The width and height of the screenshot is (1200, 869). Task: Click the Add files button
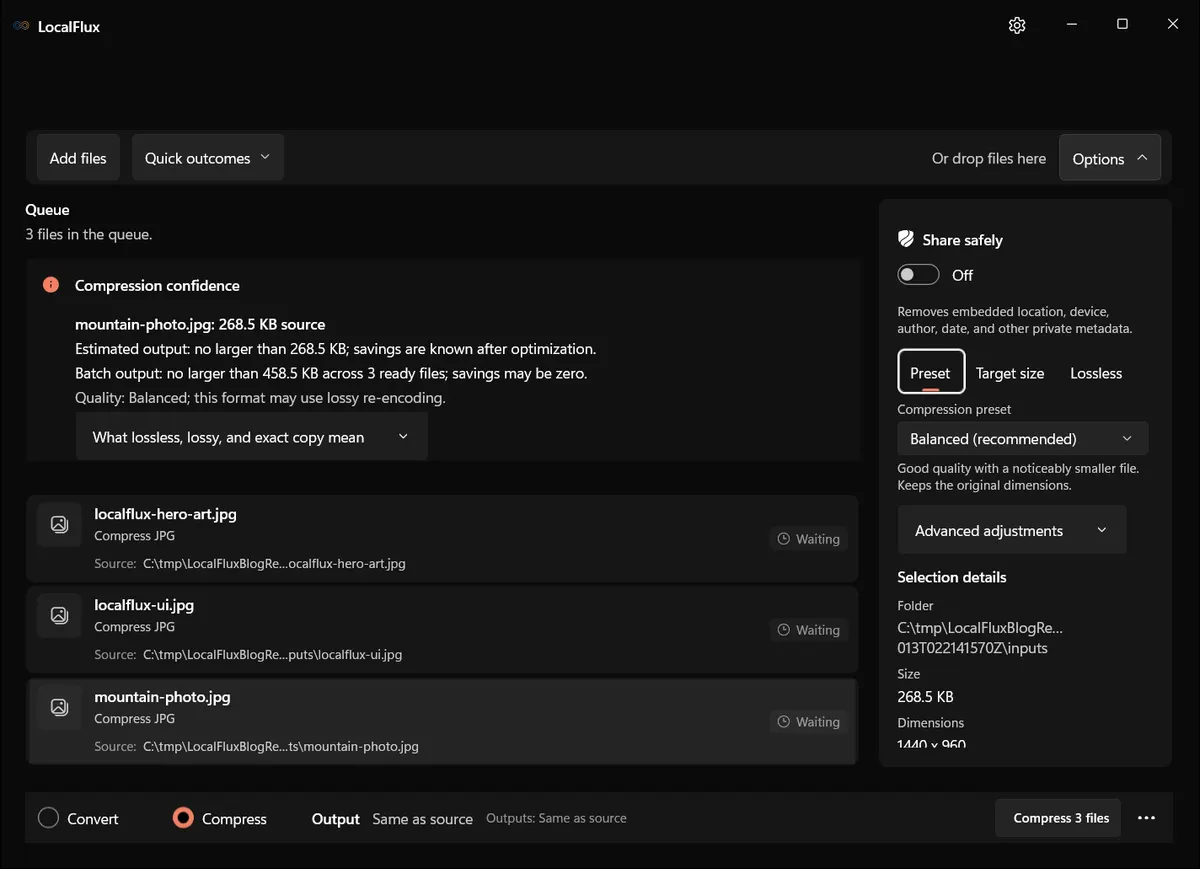78,158
